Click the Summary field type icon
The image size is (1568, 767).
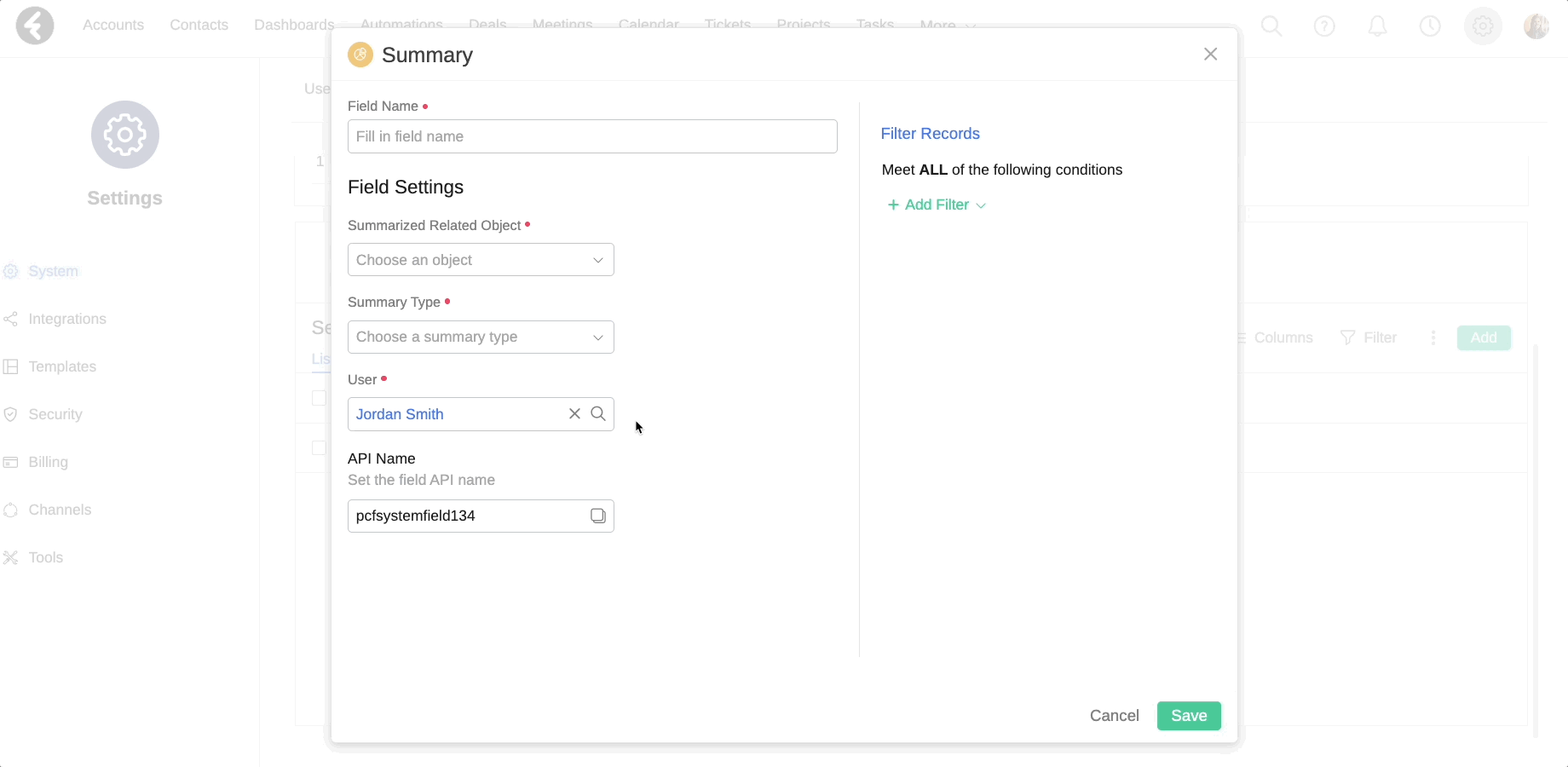click(360, 55)
